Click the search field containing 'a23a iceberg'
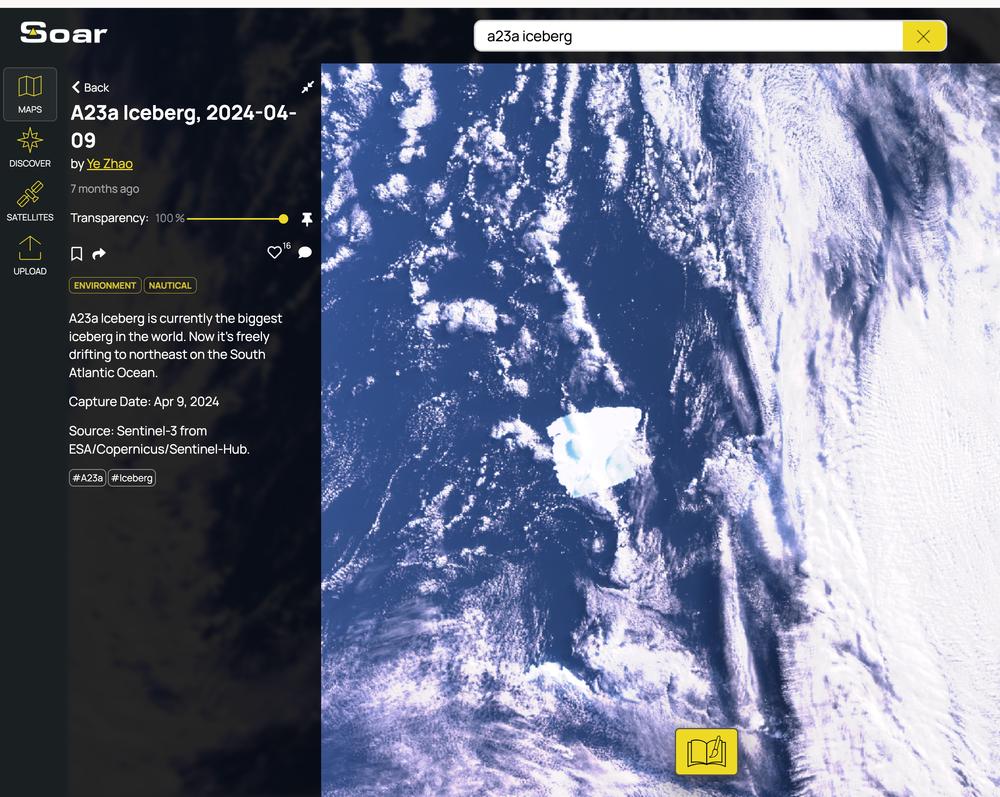 tap(689, 36)
